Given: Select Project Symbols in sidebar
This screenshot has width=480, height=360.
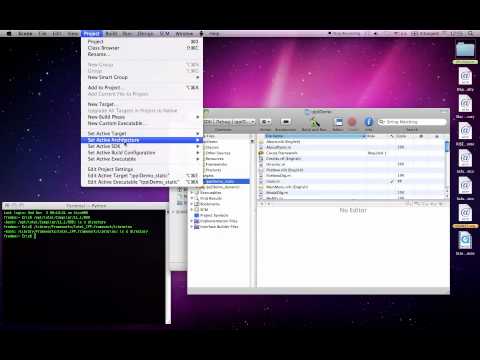Looking at the screenshot, I should click(214, 215).
